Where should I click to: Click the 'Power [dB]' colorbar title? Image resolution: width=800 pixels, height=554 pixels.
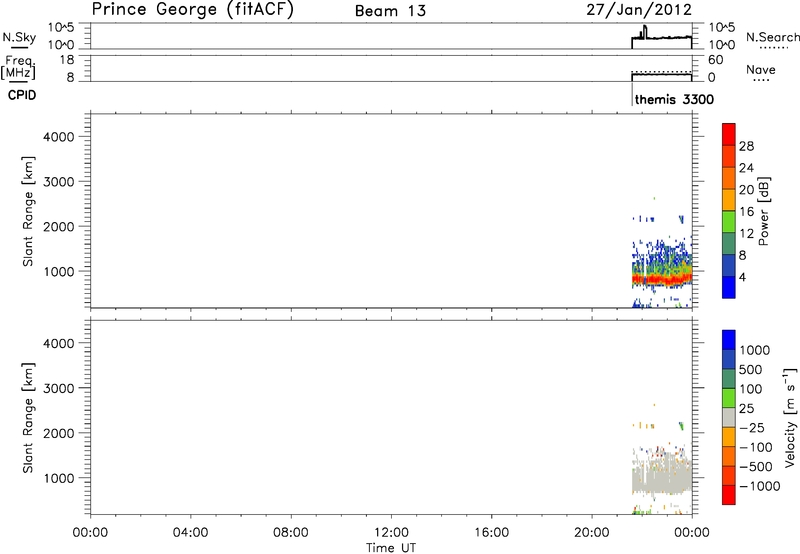(x=763, y=211)
